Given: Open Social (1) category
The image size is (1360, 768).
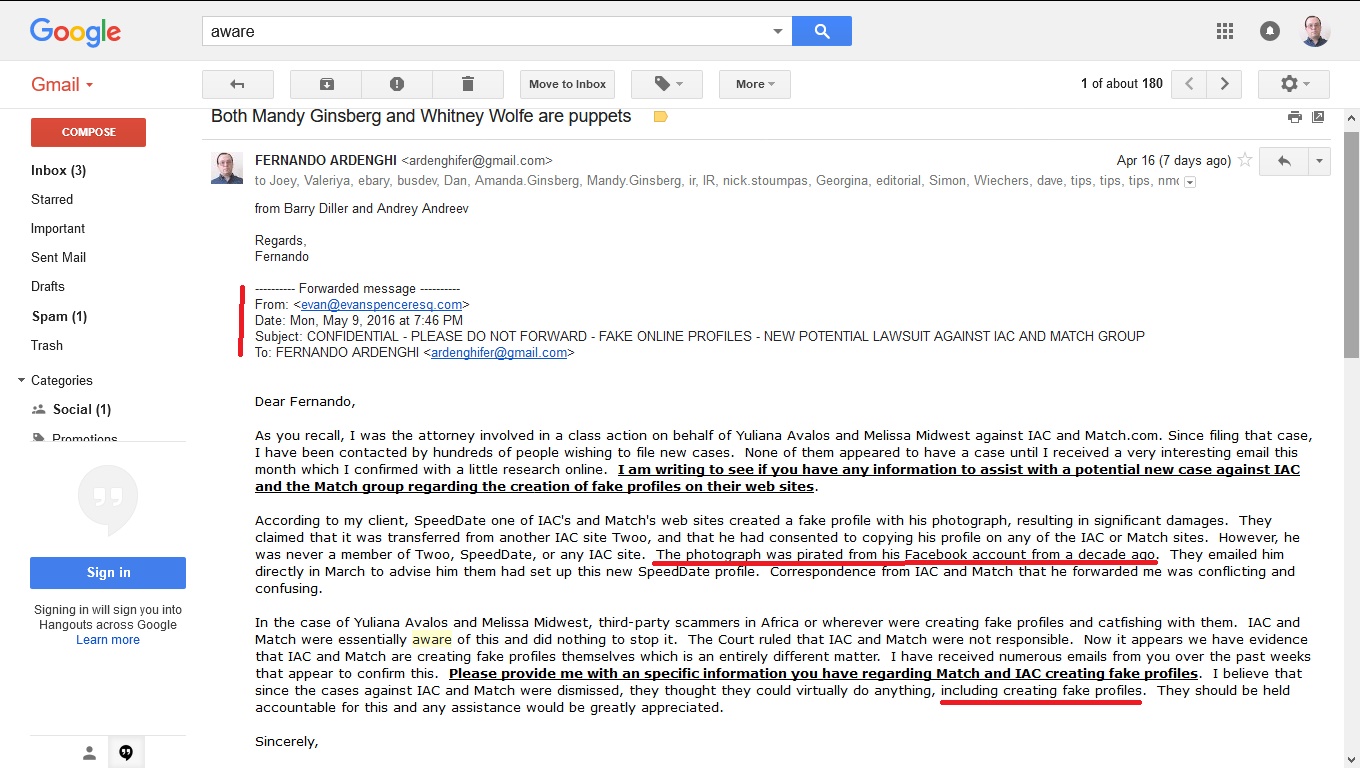Looking at the screenshot, I should [82, 409].
